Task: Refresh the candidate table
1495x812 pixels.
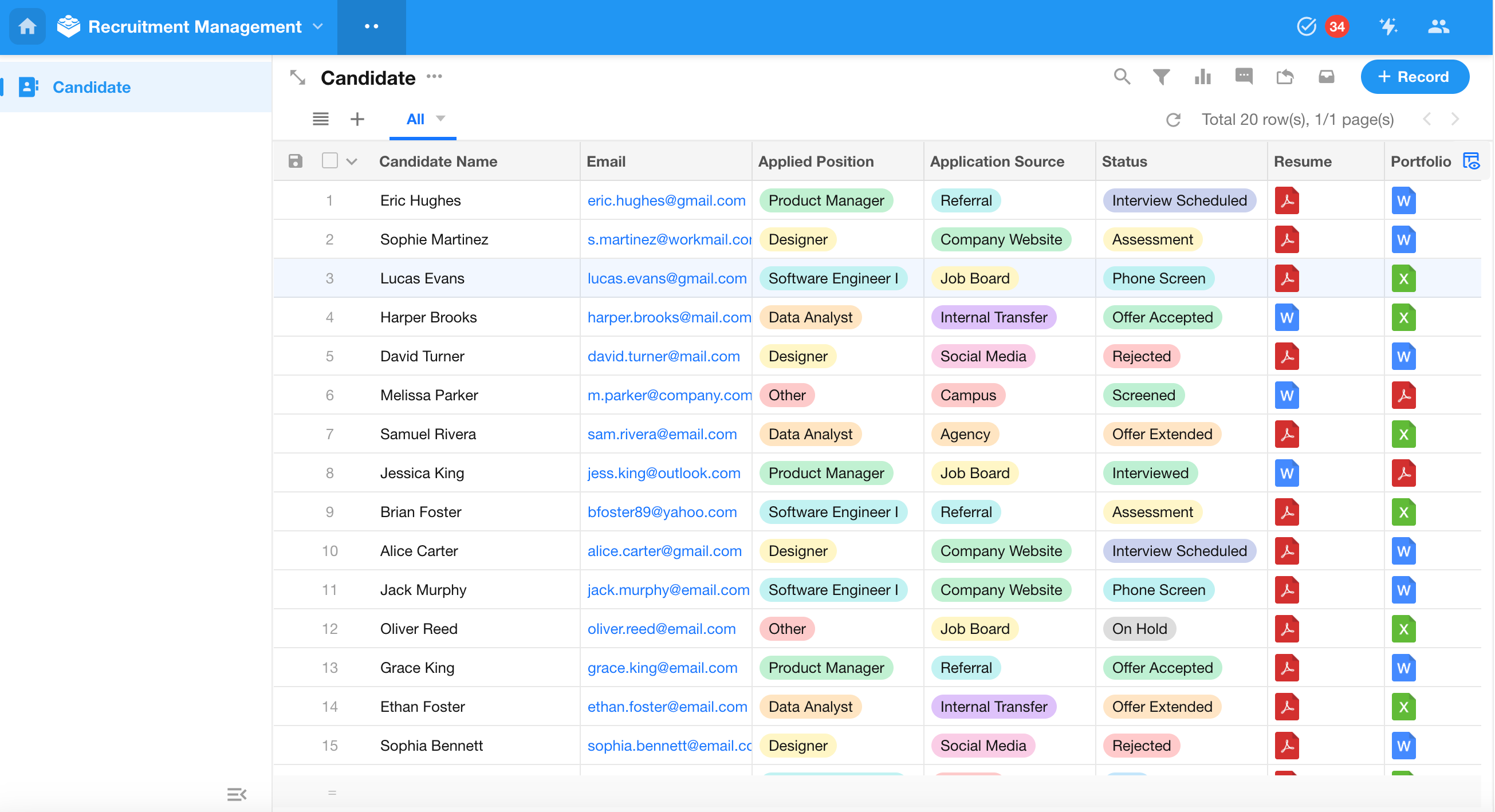Action: 1173,120
